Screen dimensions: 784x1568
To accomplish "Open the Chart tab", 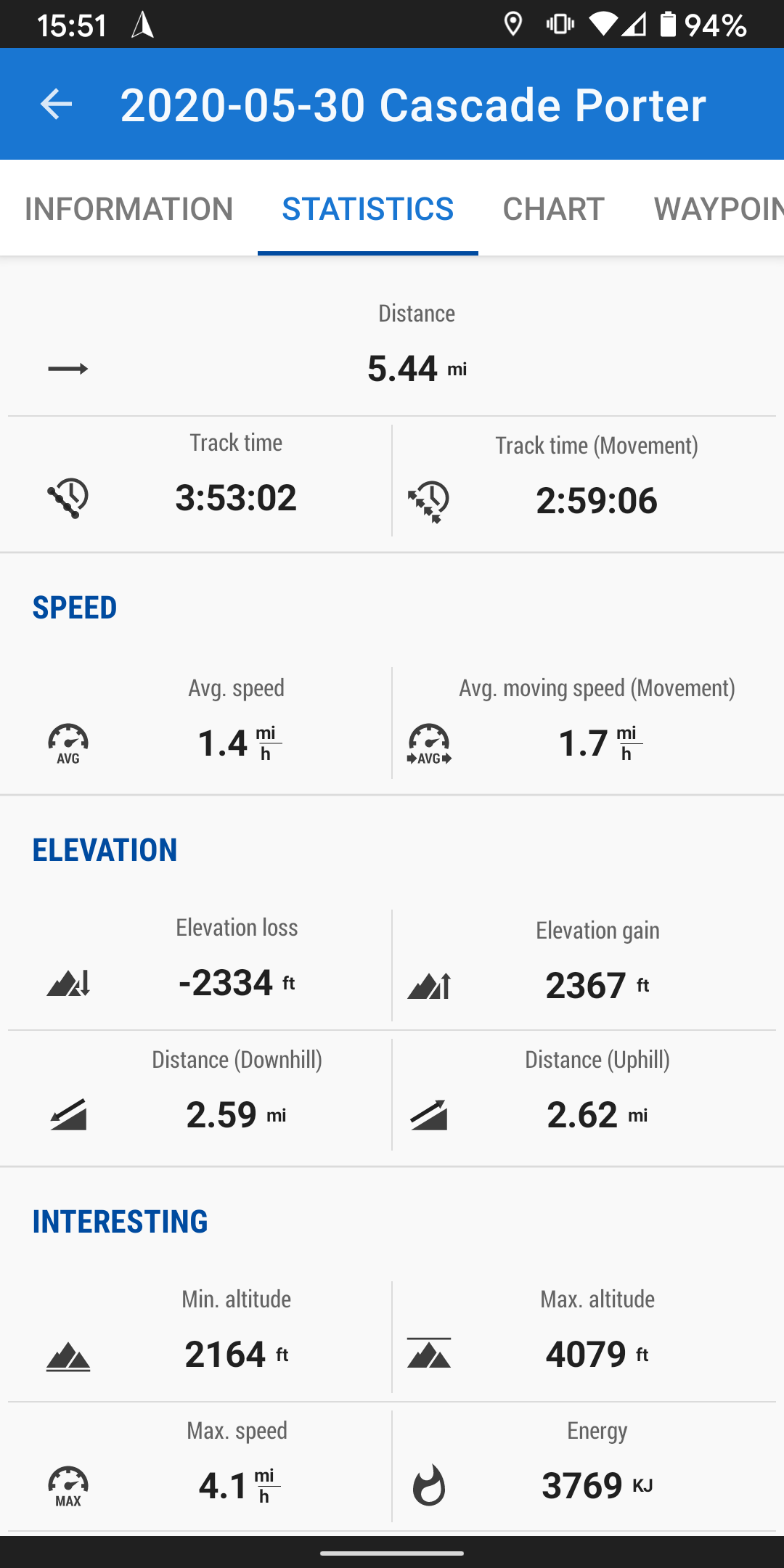I will click(553, 209).
